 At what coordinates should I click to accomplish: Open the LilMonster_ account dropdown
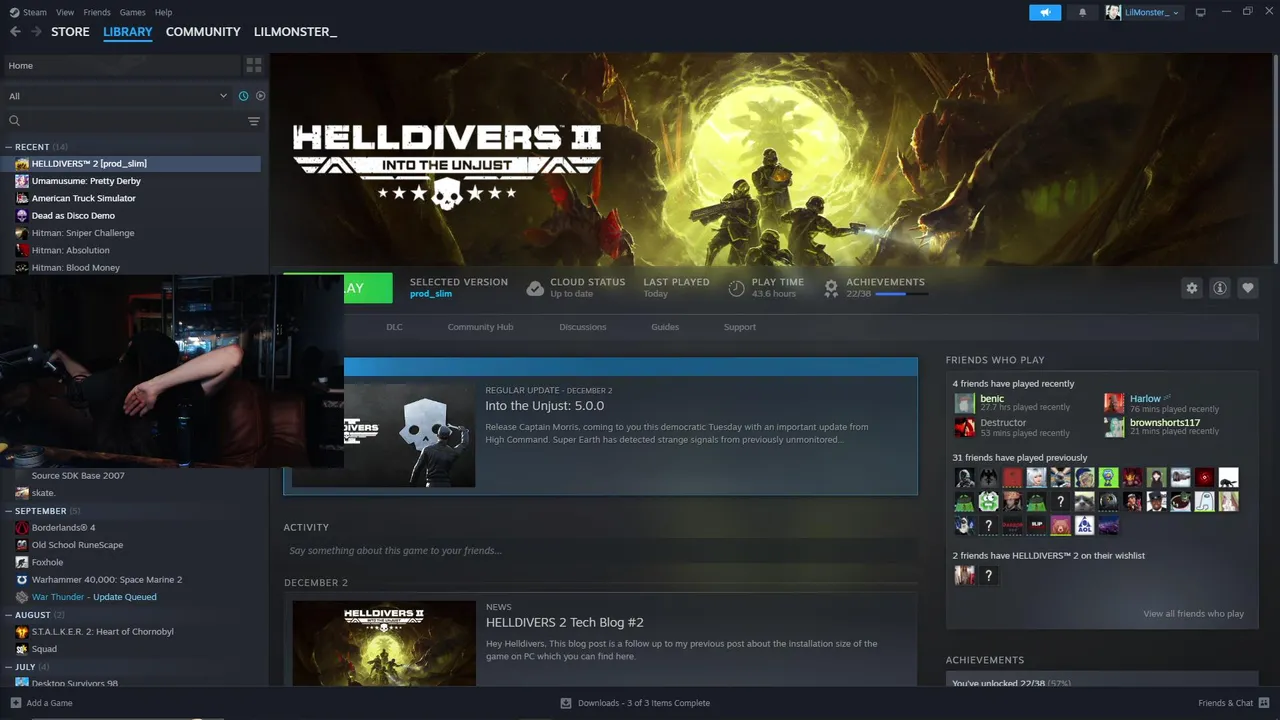(1143, 12)
